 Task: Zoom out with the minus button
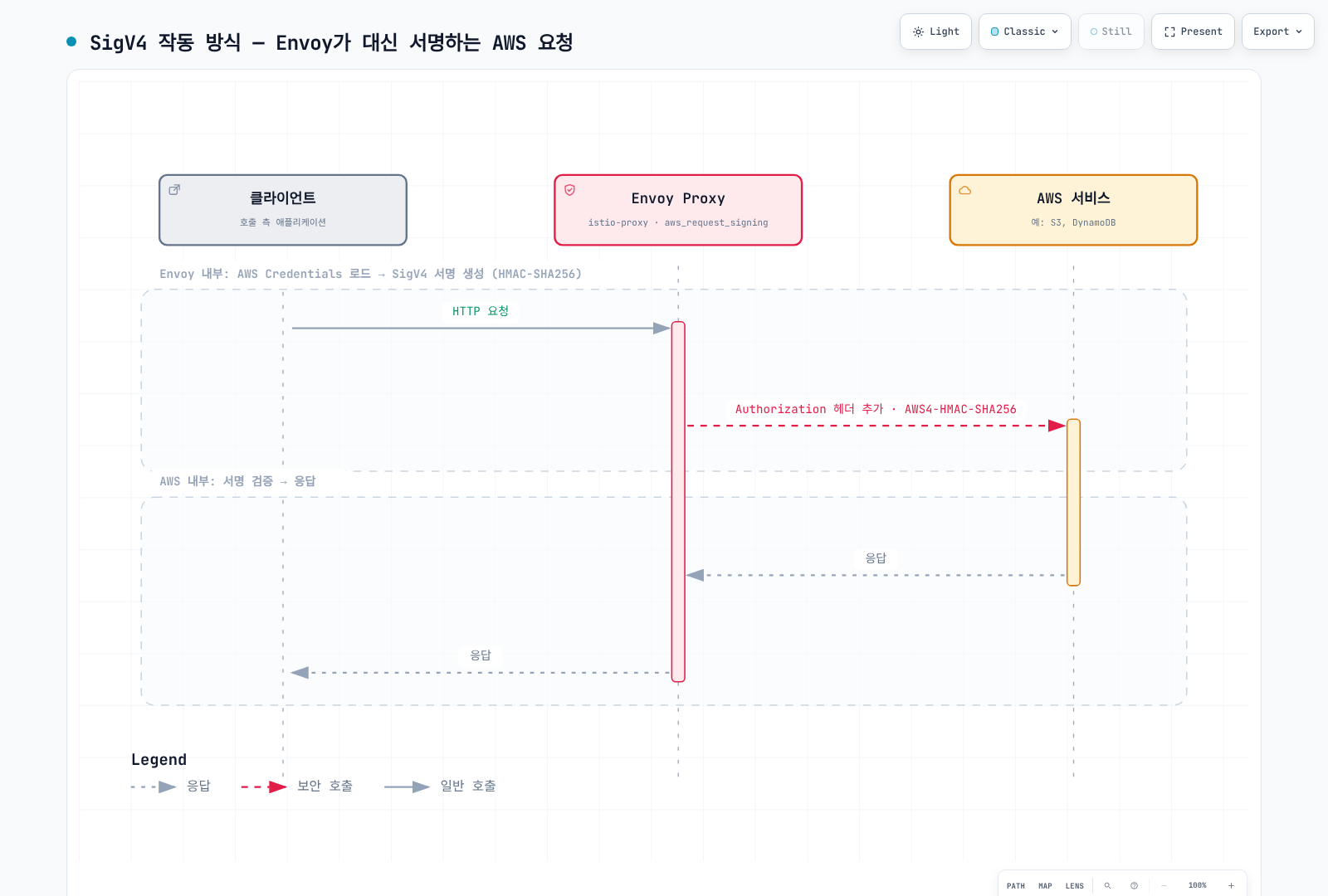(x=1164, y=886)
